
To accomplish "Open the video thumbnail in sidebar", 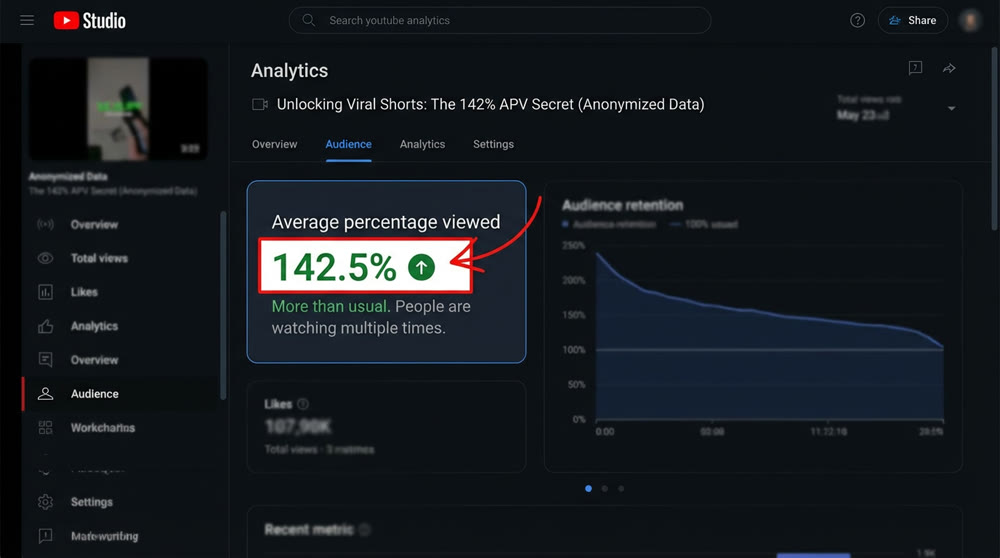I will 118,108.
